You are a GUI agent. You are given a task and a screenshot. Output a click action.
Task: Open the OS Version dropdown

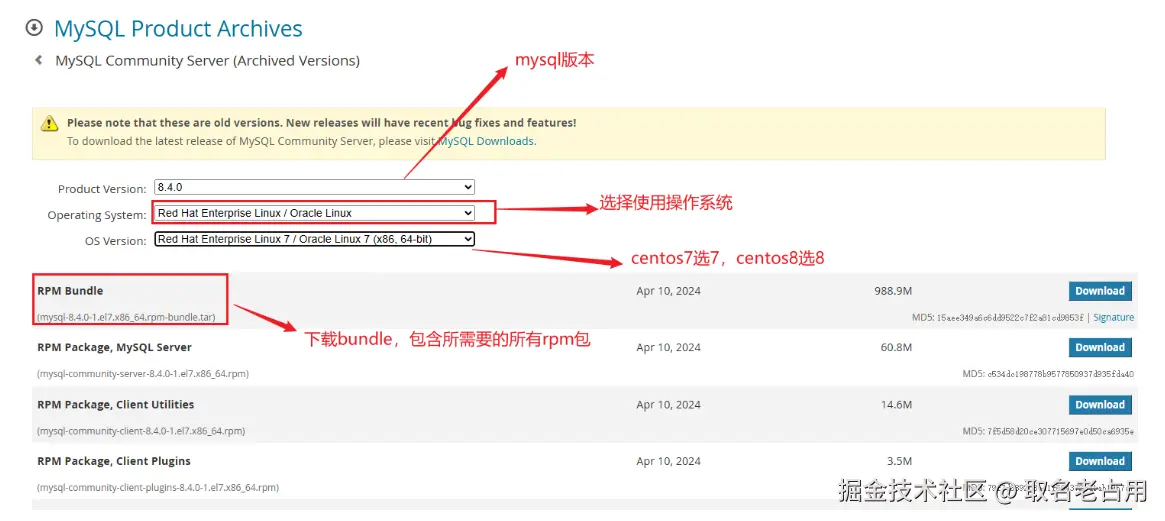click(x=314, y=239)
